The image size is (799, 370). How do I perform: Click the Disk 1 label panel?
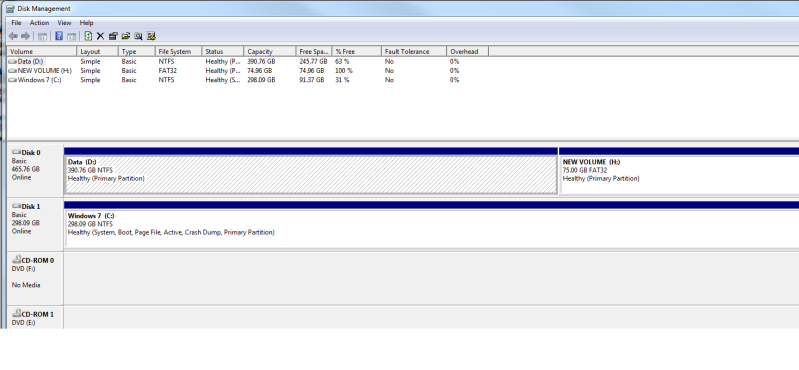pyautogui.click(x=35, y=225)
